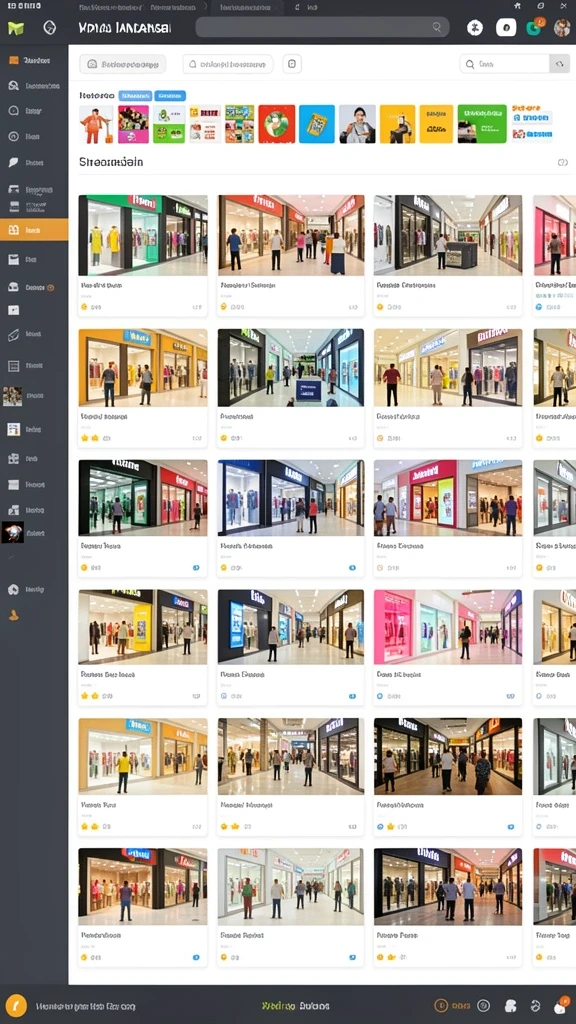Click the blue badge on the last-row first card
Viewport: 576px width, 1024px height.
pos(196,957)
